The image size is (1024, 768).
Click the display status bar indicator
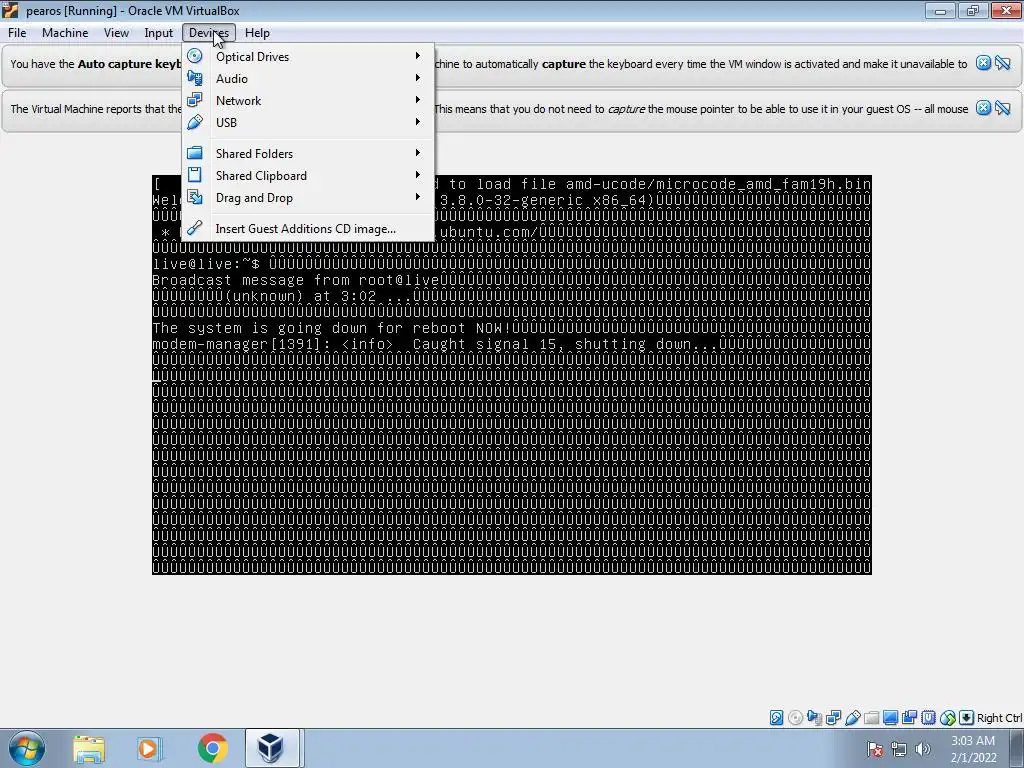890,718
